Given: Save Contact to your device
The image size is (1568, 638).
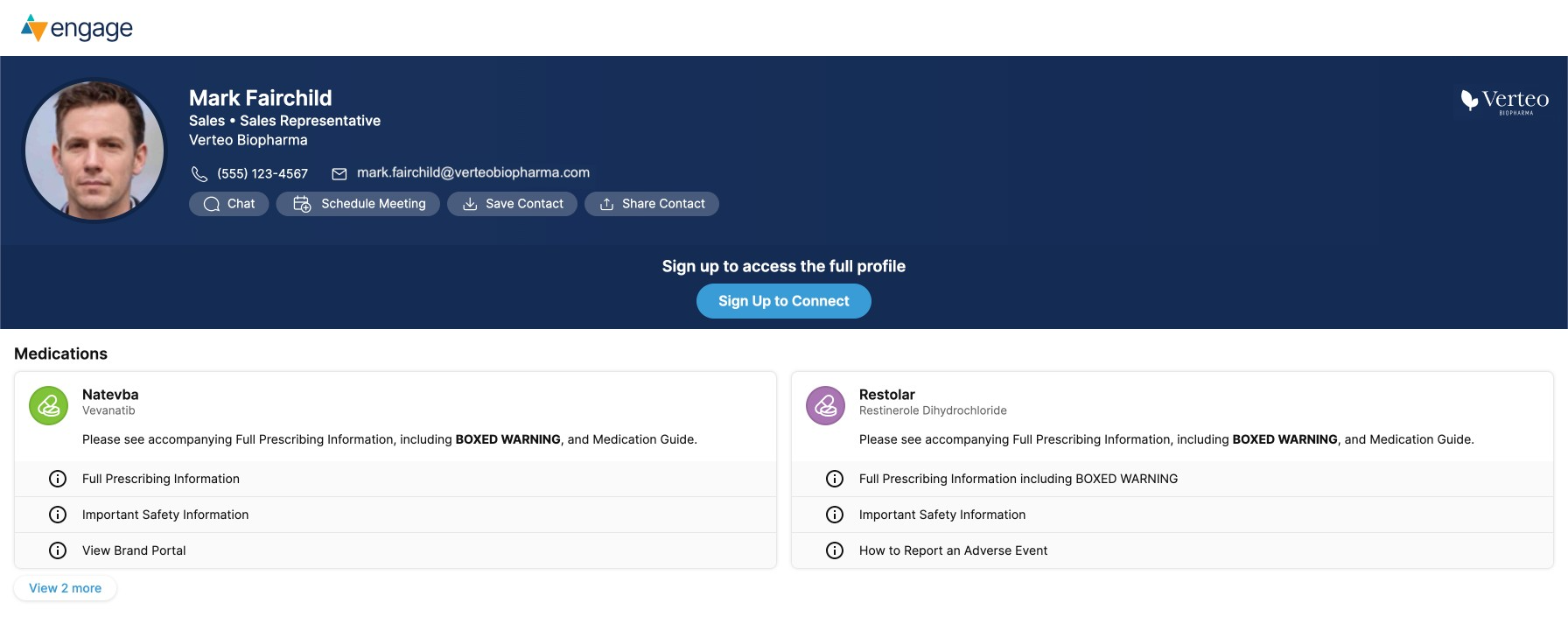Looking at the screenshot, I should 512,204.
